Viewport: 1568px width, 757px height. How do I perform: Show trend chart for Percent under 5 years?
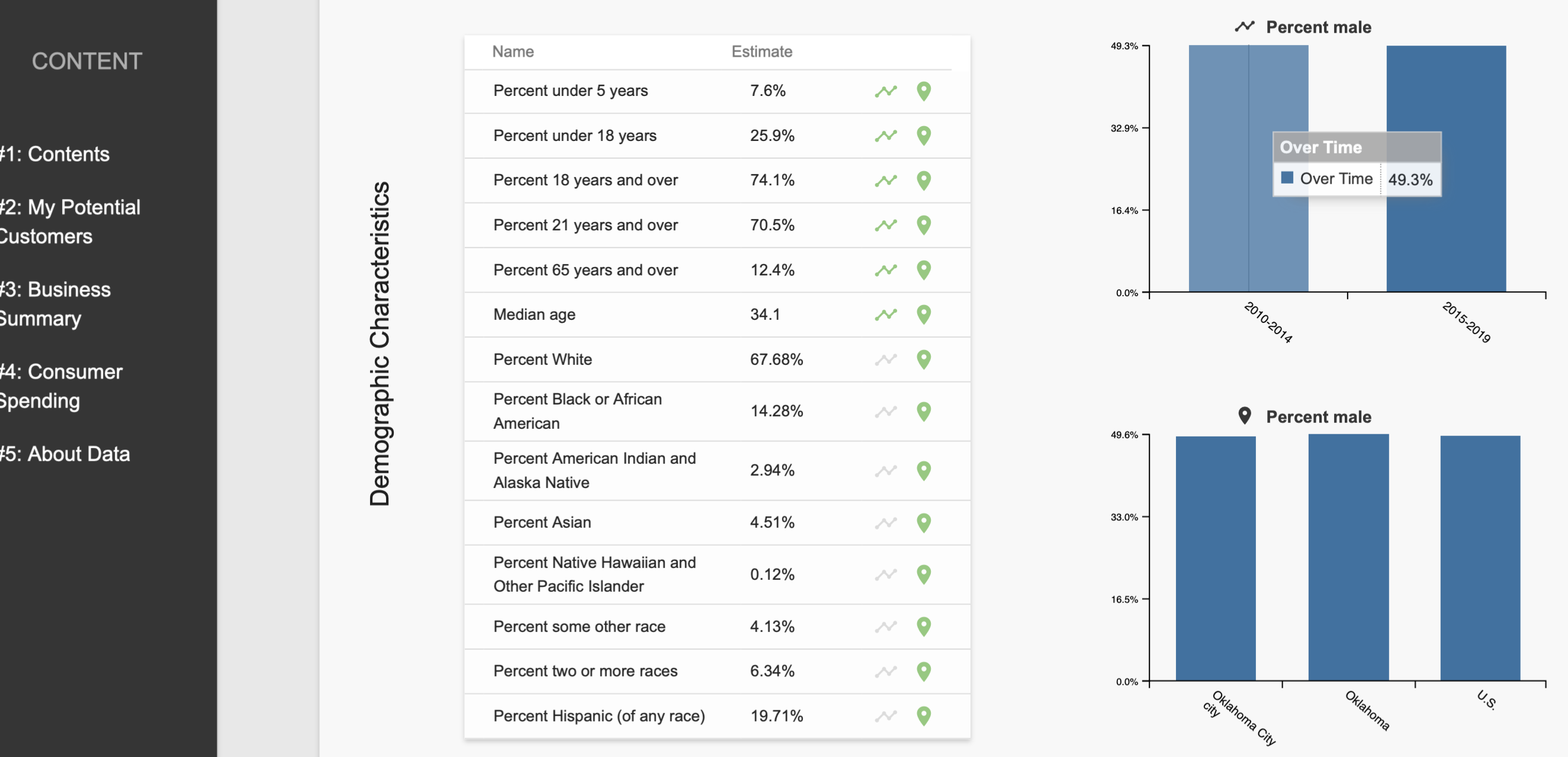[x=886, y=91]
